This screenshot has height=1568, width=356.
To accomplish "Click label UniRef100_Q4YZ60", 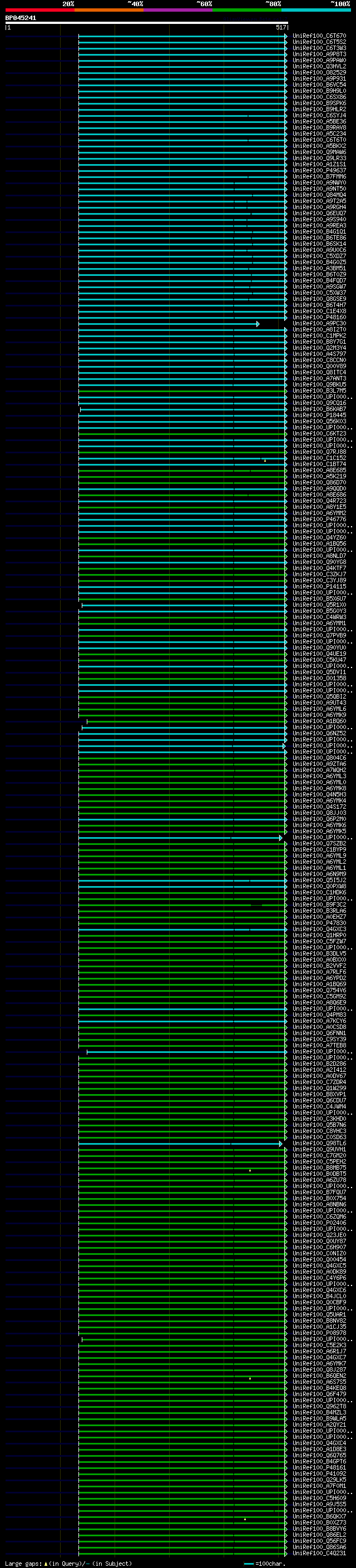I will coord(319,537).
